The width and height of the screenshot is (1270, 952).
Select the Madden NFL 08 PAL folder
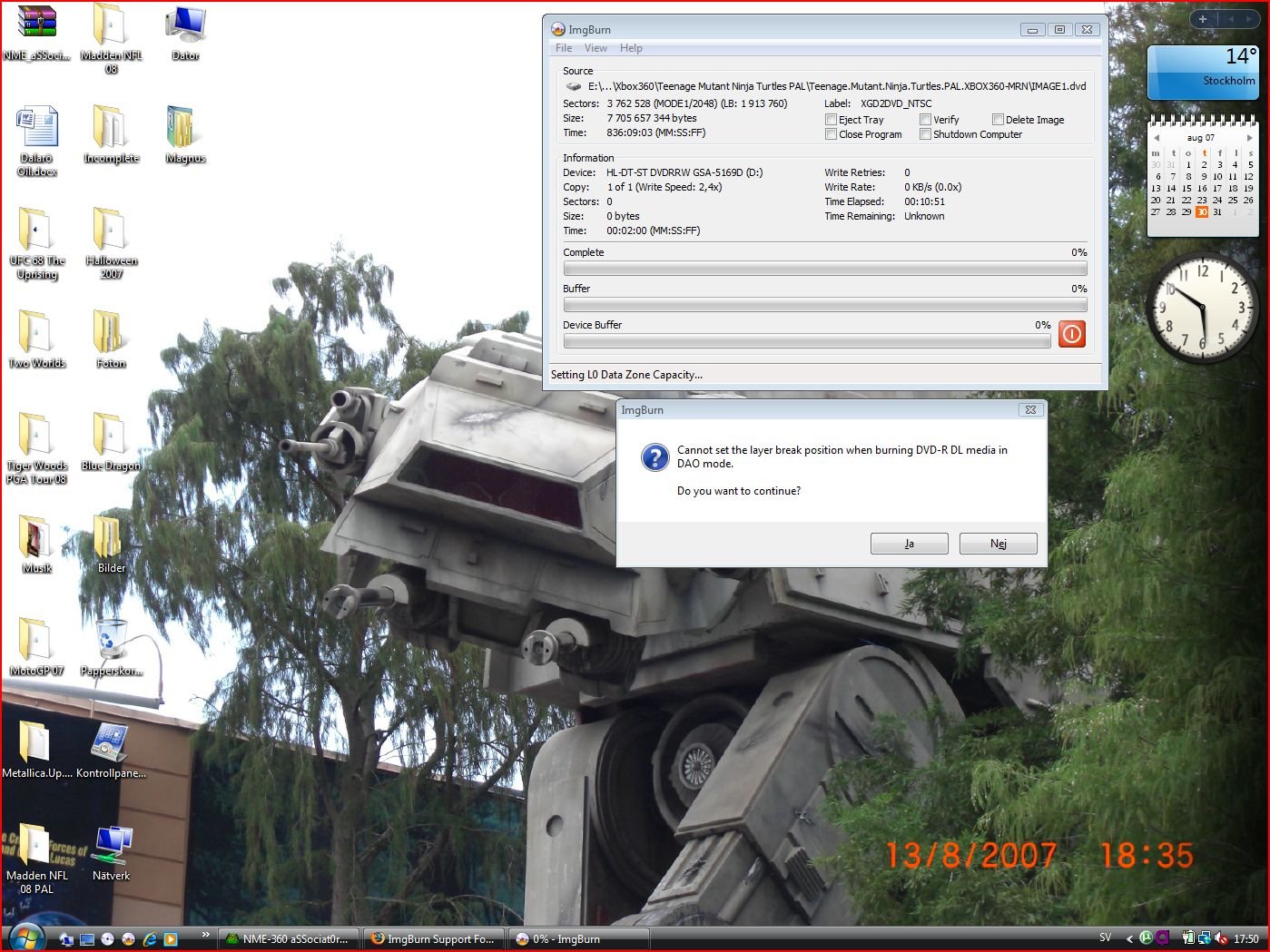36,859
